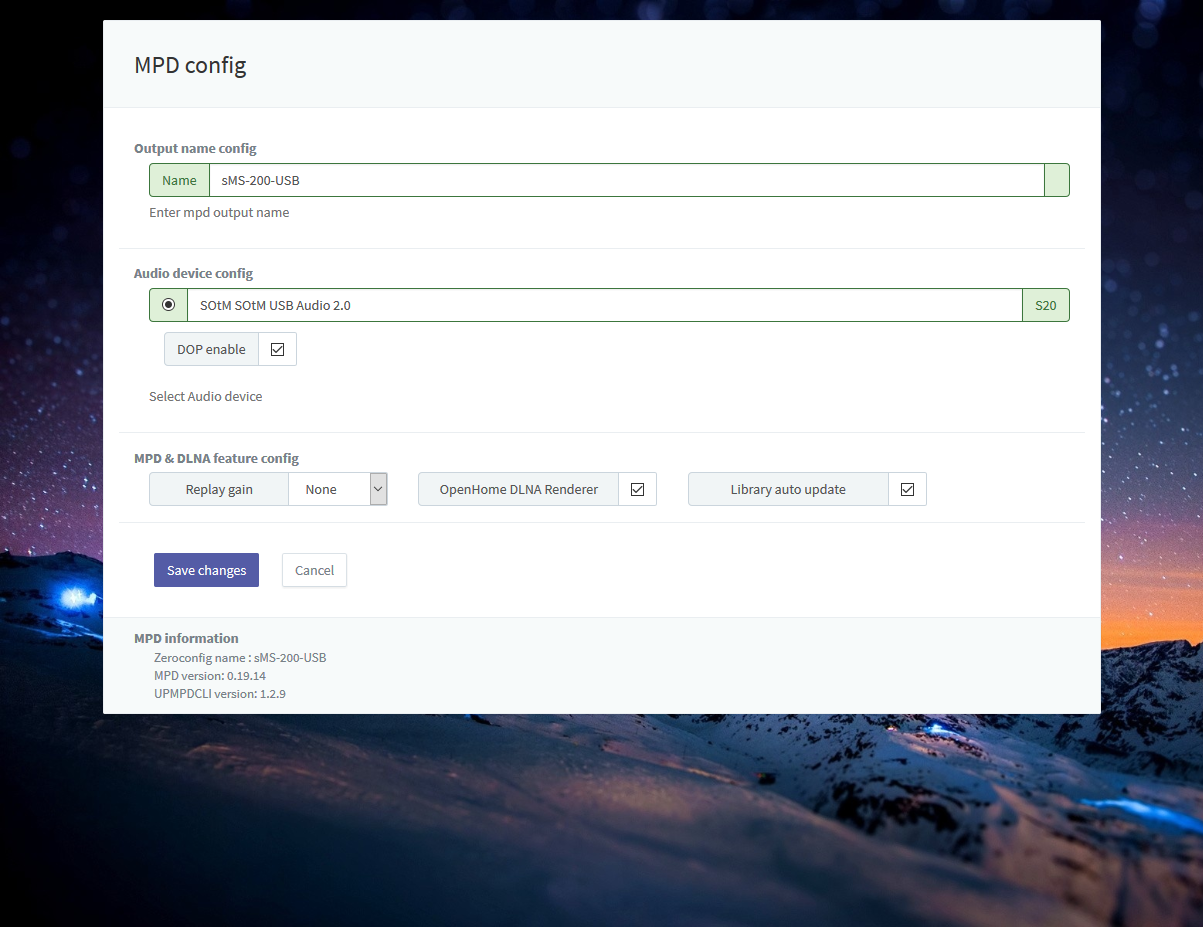This screenshot has height=927, width=1203.
Task: Click the Replay gain label
Action: pos(219,489)
